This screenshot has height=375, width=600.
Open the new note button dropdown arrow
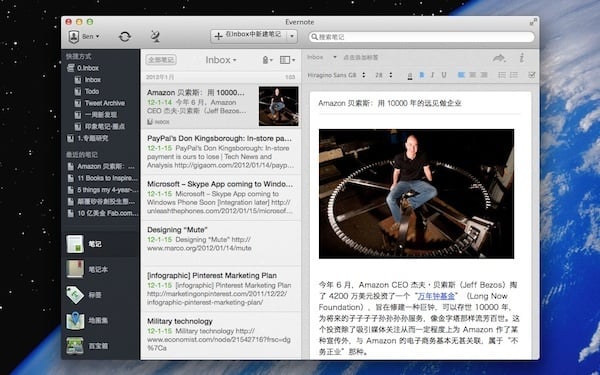pyautogui.click(x=292, y=36)
